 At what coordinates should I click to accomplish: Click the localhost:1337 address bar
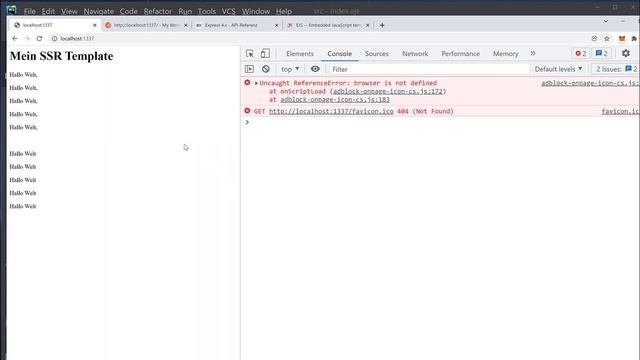(x=318, y=38)
